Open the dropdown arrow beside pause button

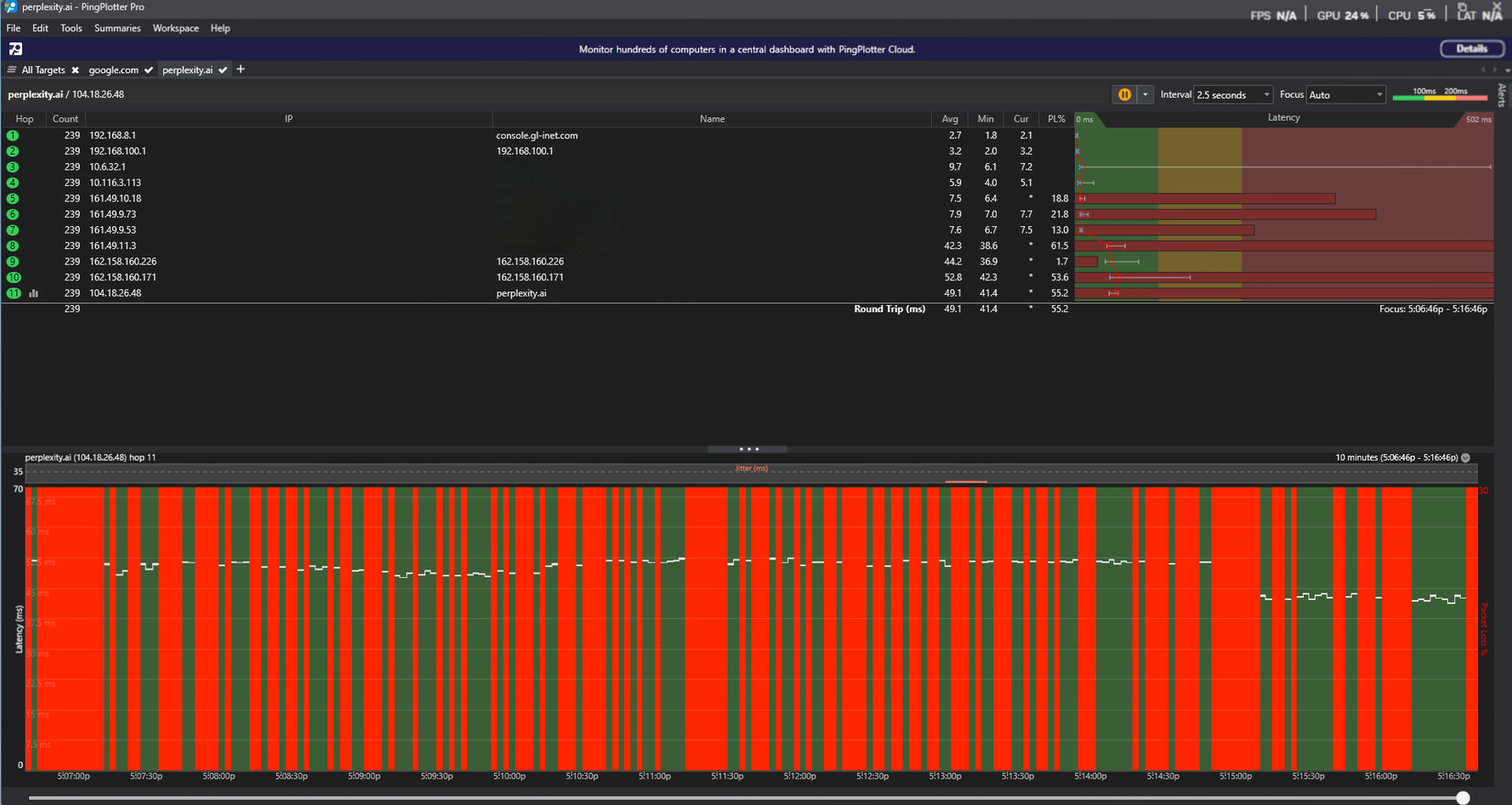coord(1145,94)
